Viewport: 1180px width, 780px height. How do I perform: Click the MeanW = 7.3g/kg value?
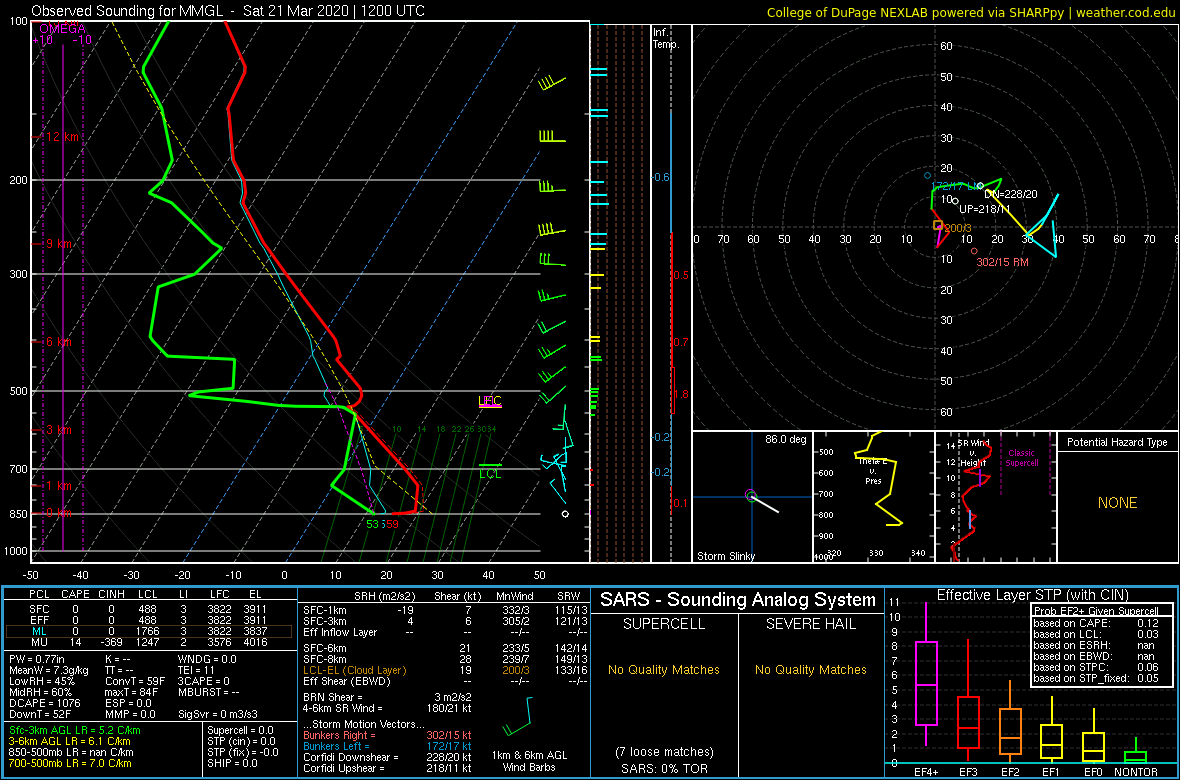pos(48,670)
